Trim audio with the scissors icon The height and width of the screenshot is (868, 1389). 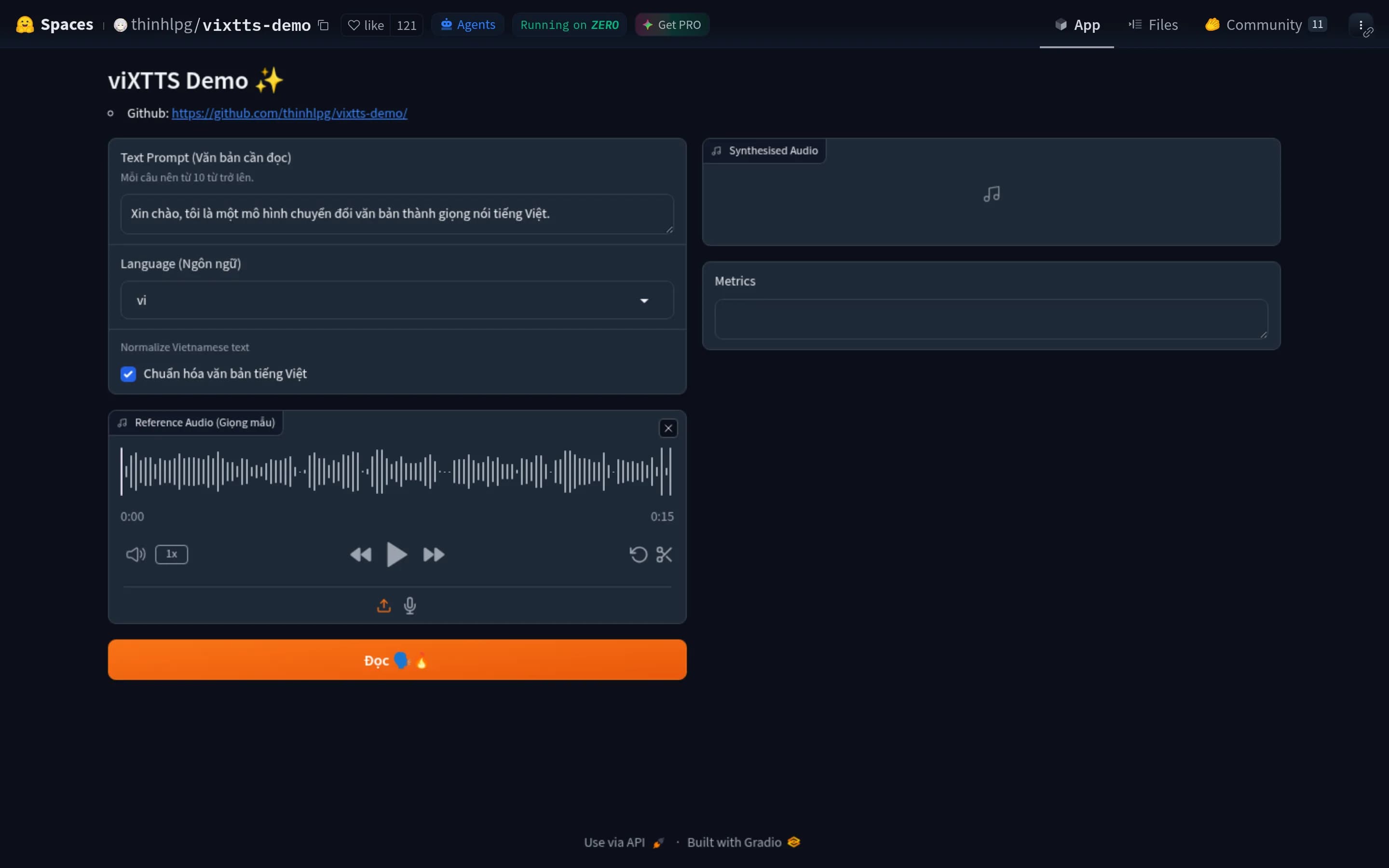(664, 555)
